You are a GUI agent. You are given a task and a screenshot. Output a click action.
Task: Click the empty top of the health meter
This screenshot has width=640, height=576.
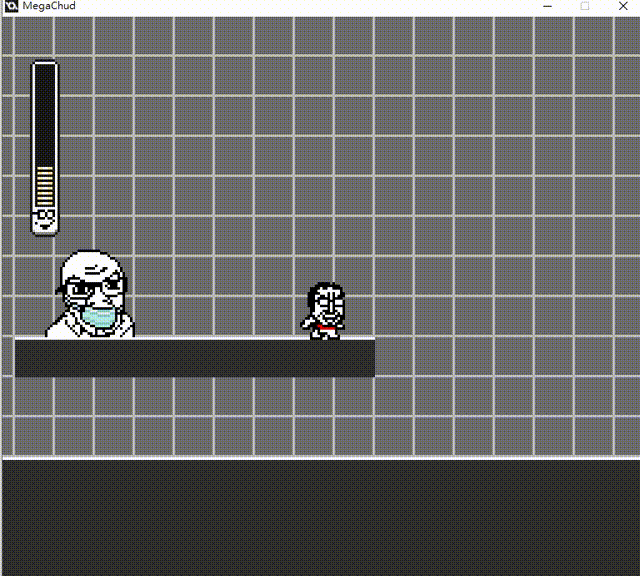(45, 110)
